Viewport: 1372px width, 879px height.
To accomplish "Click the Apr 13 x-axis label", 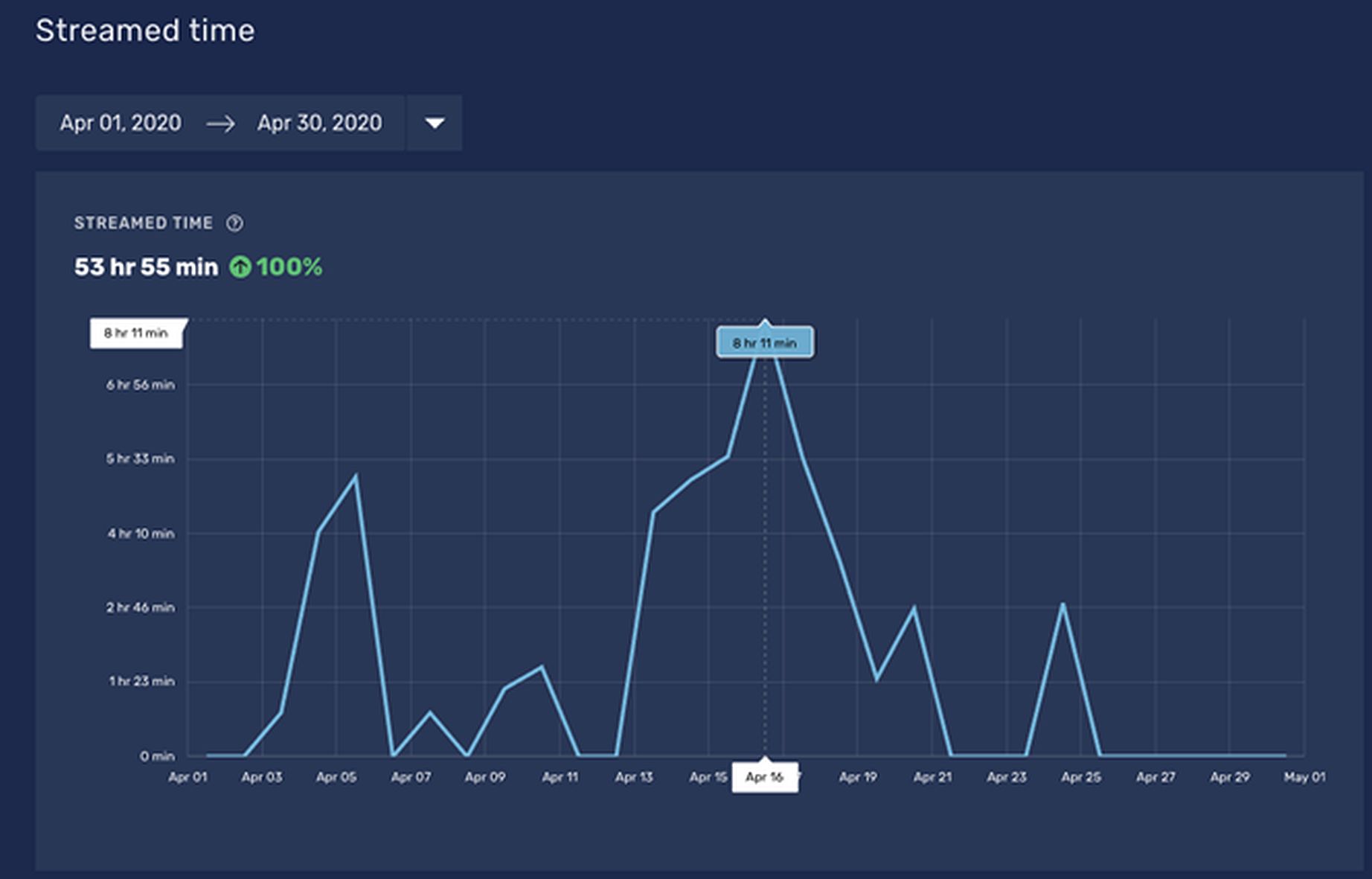I will tap(634, 777).
